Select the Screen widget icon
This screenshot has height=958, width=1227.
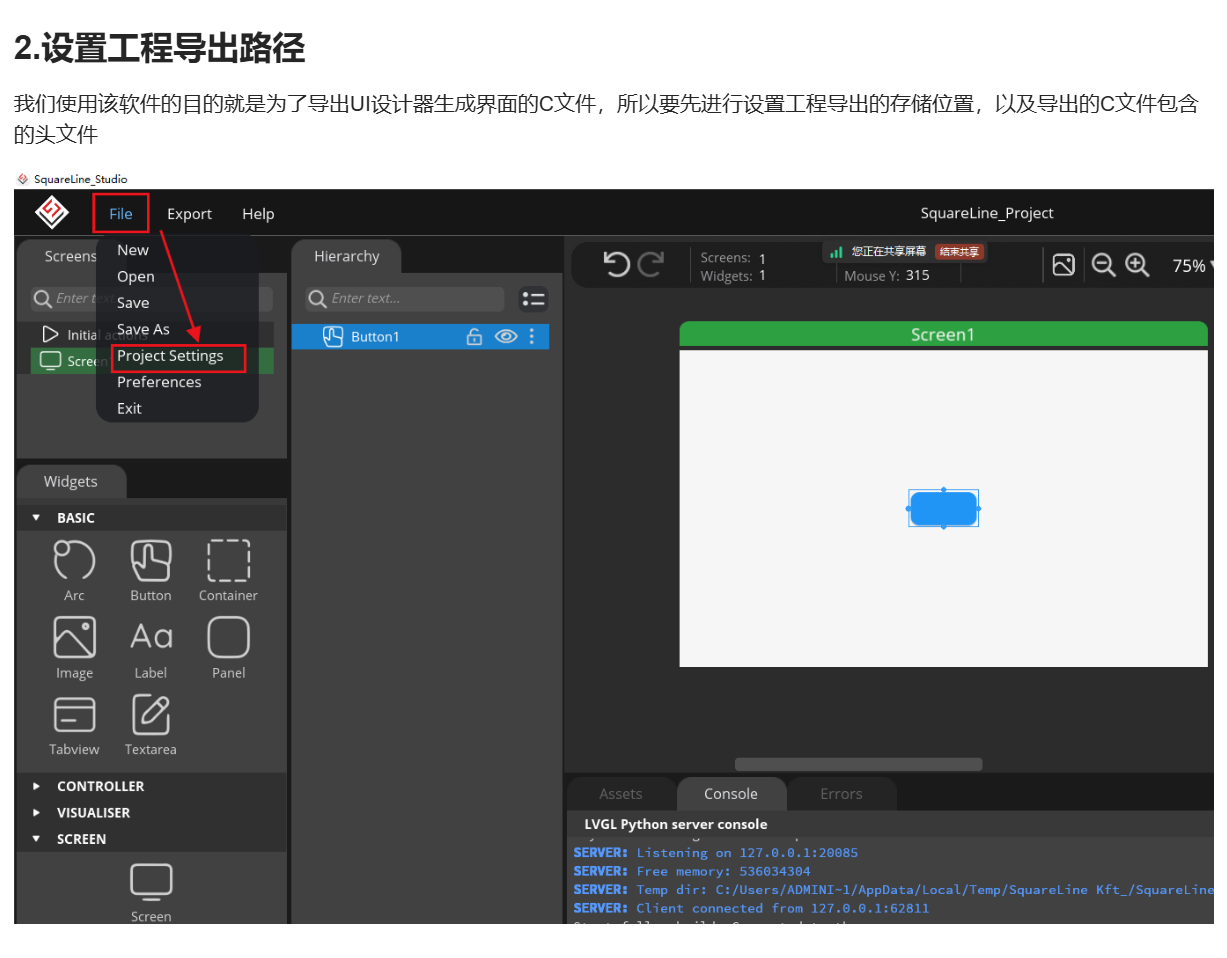[x=151, y=883]
